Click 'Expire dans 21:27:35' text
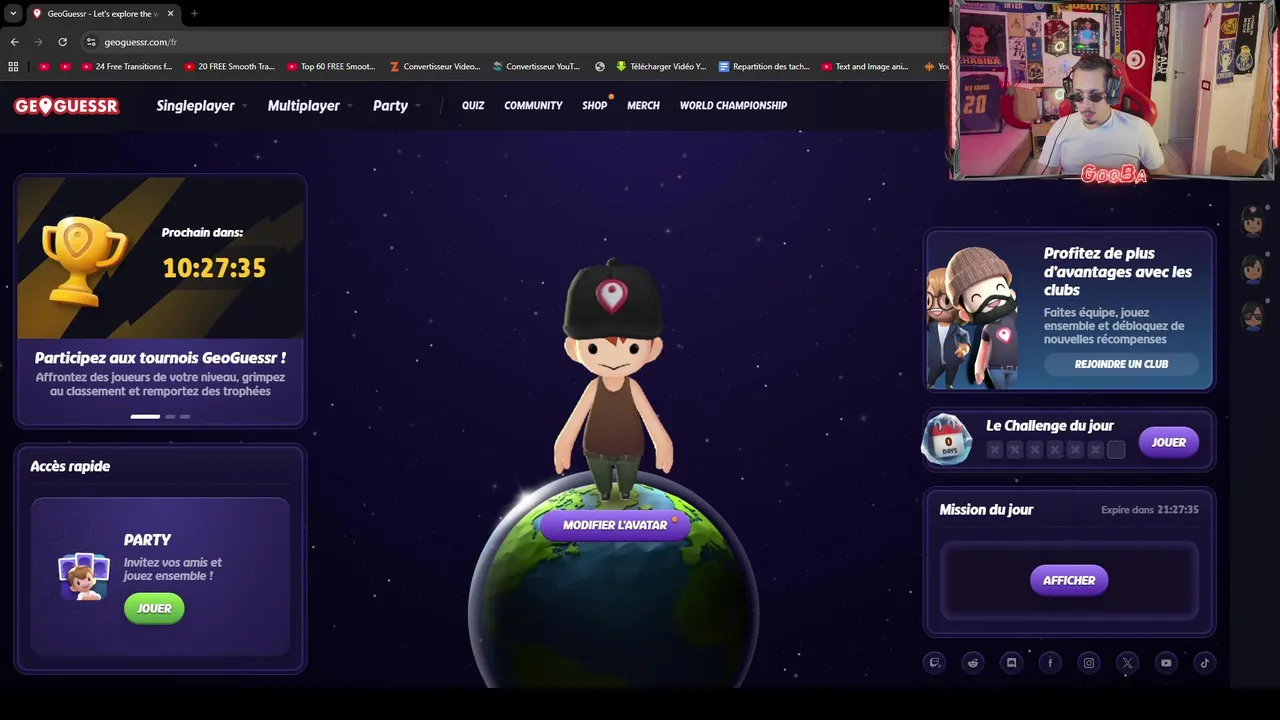 1150,510
